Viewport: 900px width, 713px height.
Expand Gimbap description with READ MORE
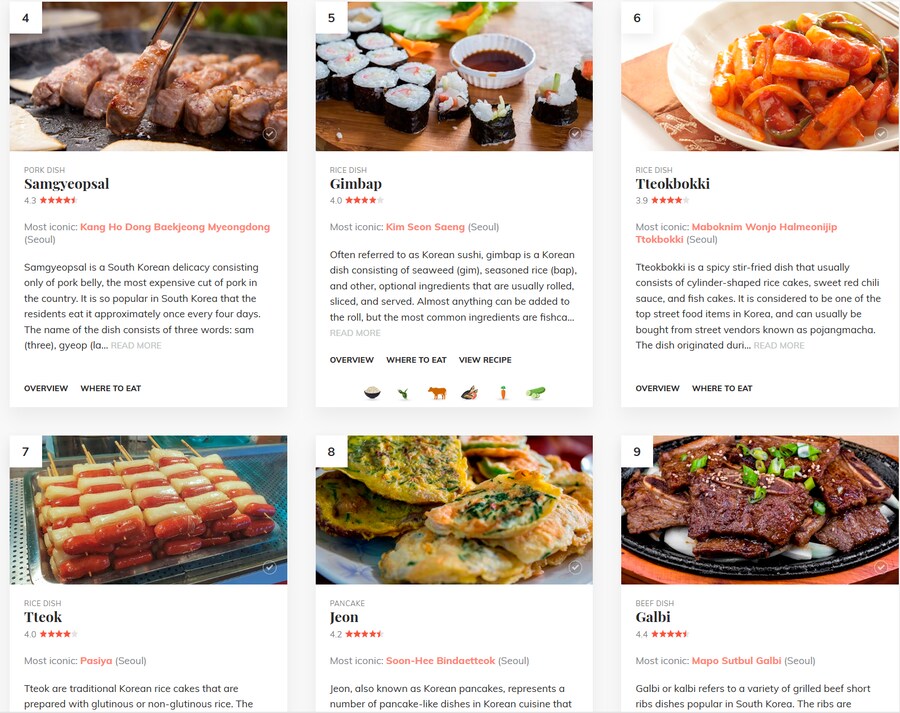[355, 333]
